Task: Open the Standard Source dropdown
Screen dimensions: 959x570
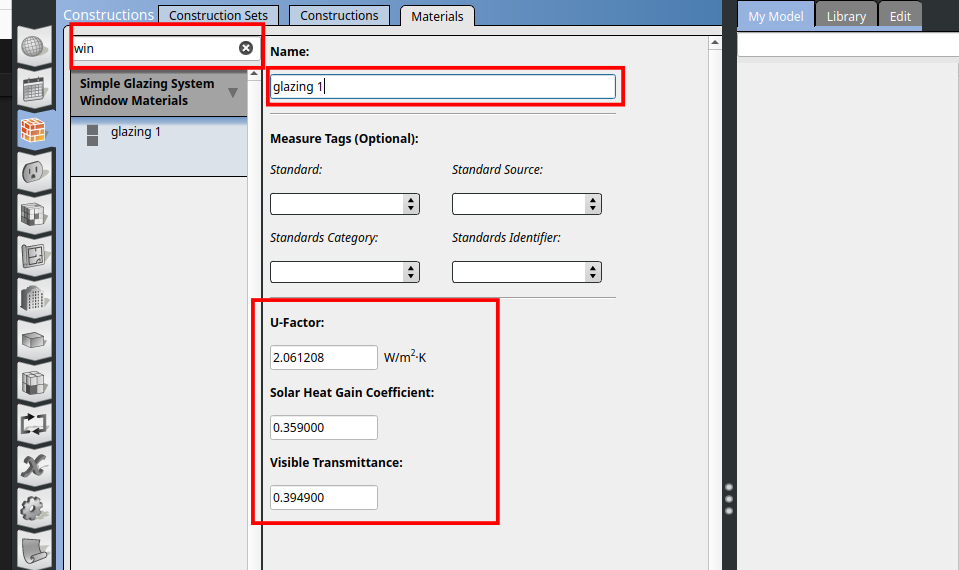Action: click(x=527, y=204)
